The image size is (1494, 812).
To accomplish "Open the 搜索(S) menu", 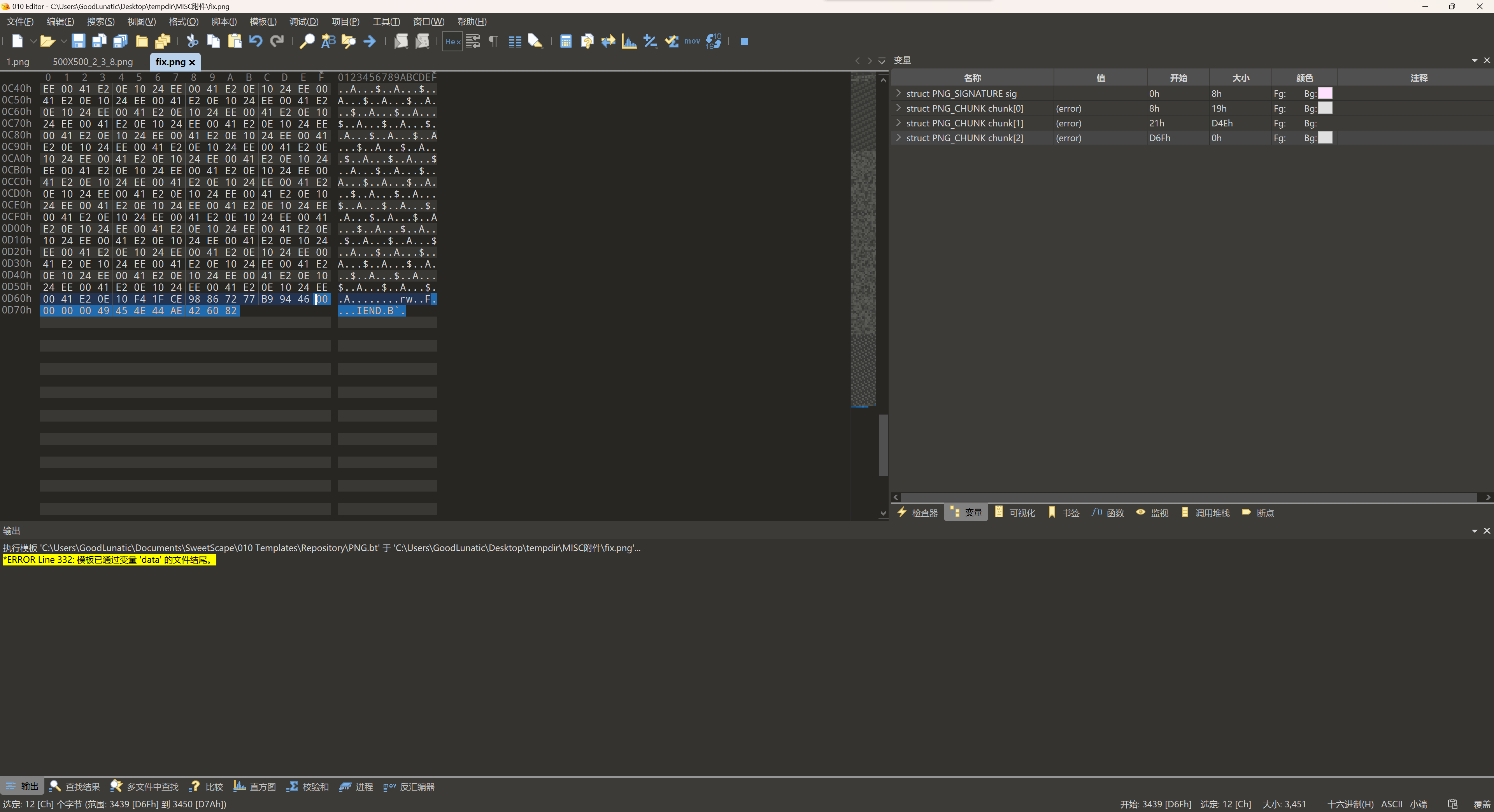I will [x=101, y=21].
